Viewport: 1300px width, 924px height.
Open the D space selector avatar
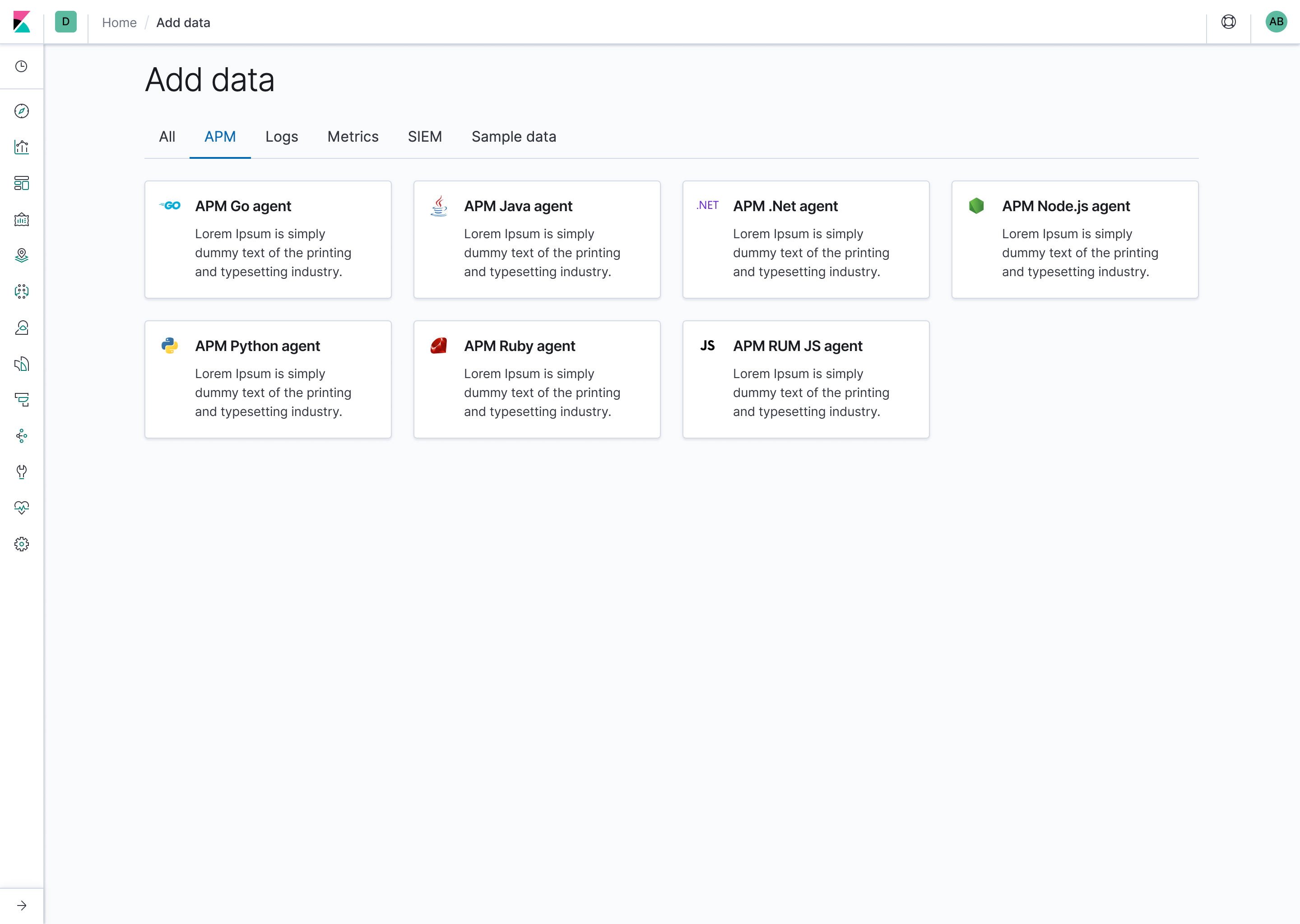[66, 22]
